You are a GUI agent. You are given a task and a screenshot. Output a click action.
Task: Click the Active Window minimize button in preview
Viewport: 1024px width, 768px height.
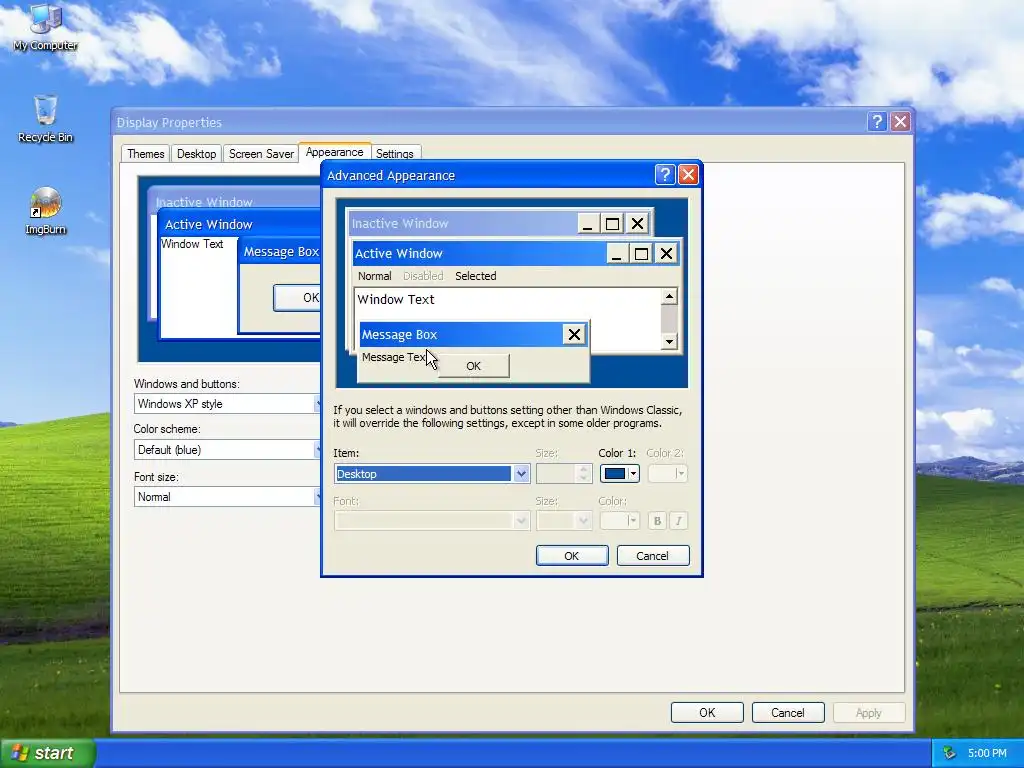(616, 253)
